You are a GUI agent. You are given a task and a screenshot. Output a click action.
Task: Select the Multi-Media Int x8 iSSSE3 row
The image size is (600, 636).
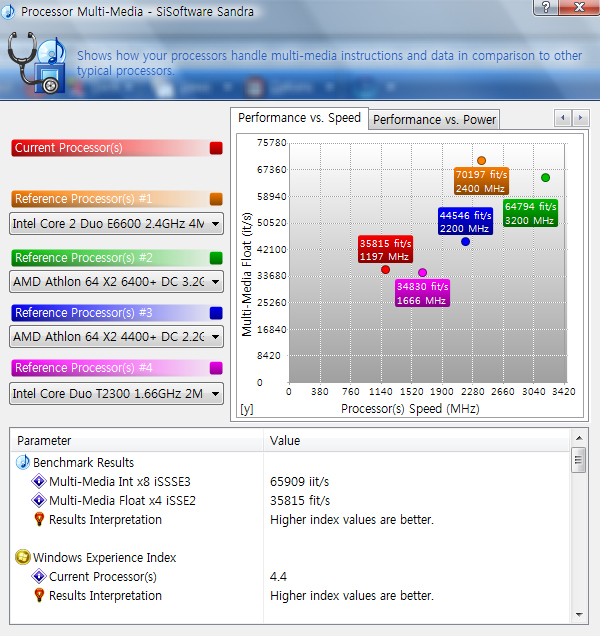[x=290, y=481]
